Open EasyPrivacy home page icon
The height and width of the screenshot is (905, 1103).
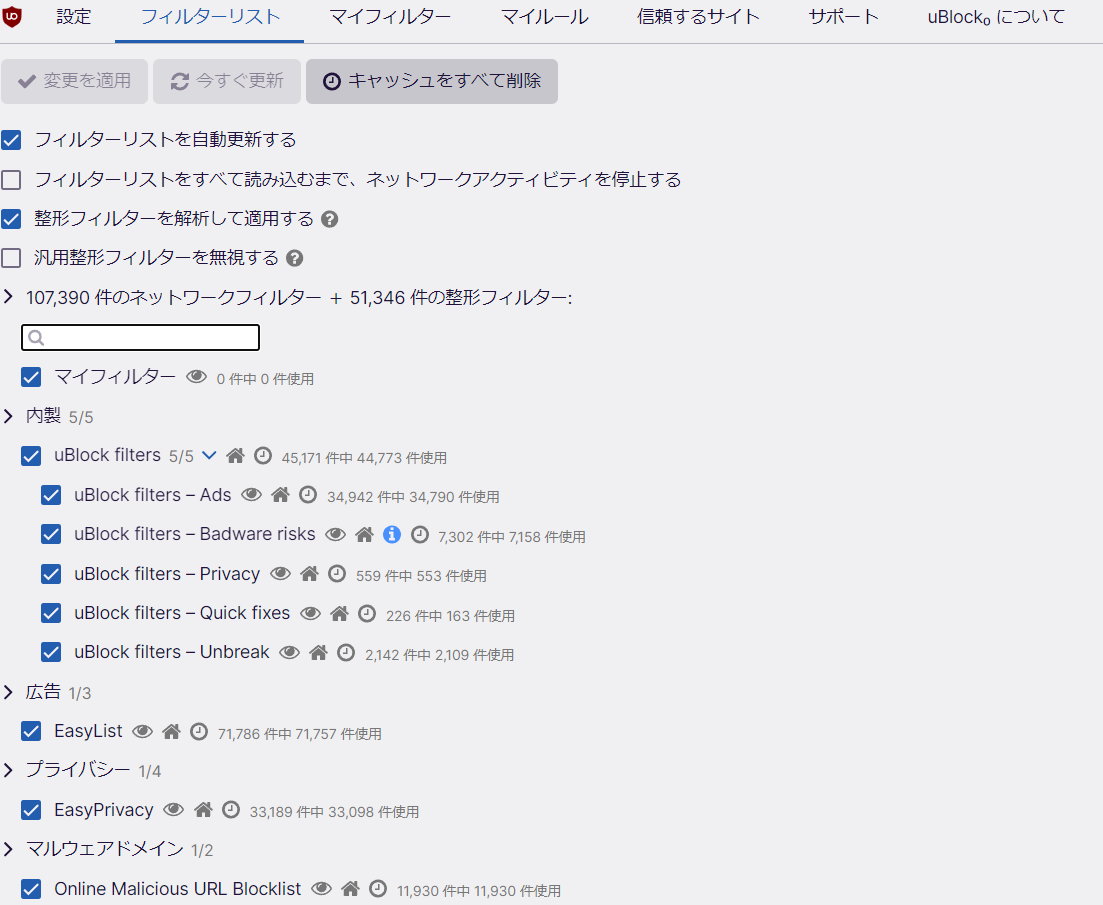coord(204,809)
